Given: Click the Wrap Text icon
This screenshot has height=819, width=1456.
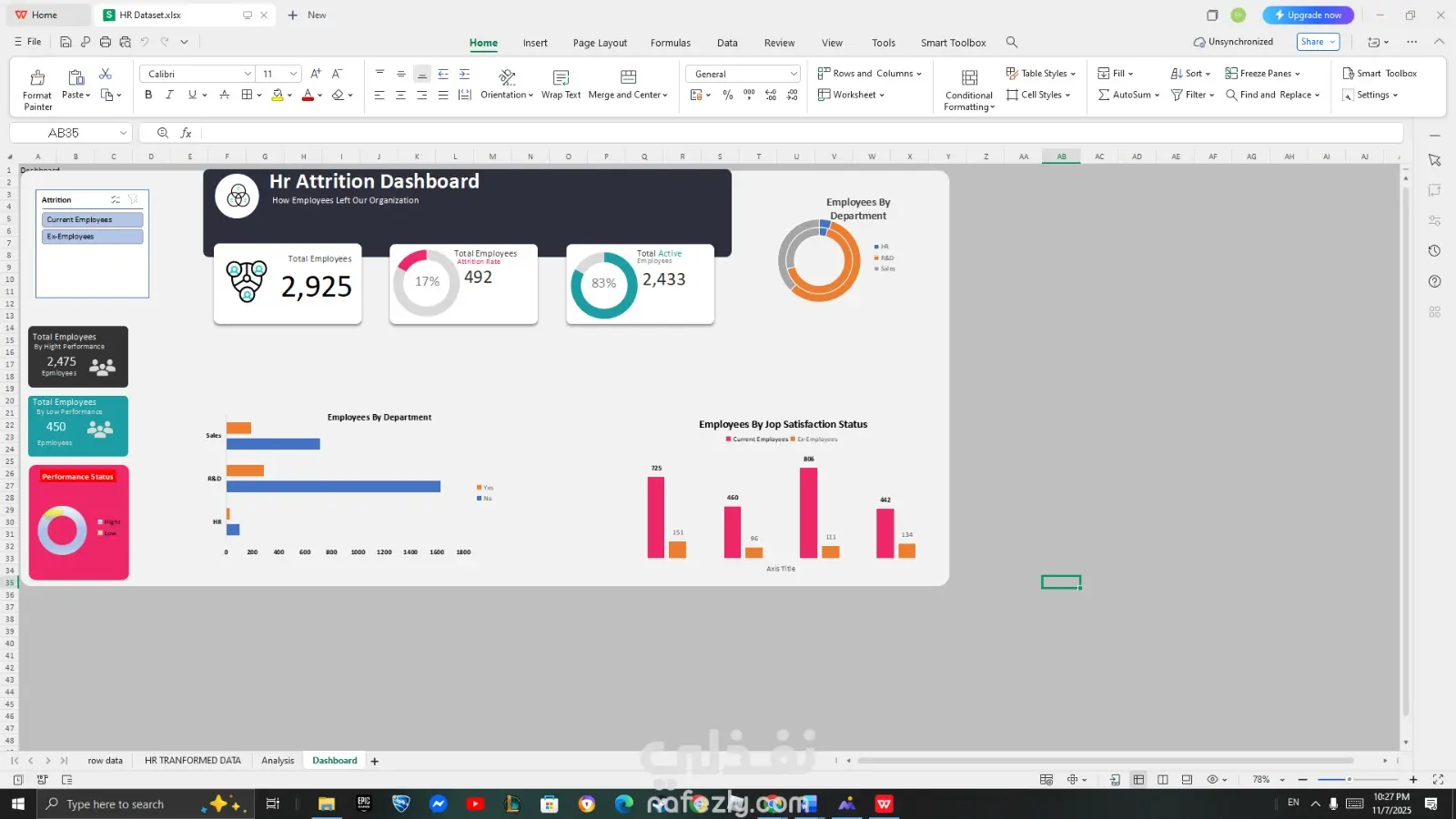Looking at the screenshot, I should tap(561, 78).
